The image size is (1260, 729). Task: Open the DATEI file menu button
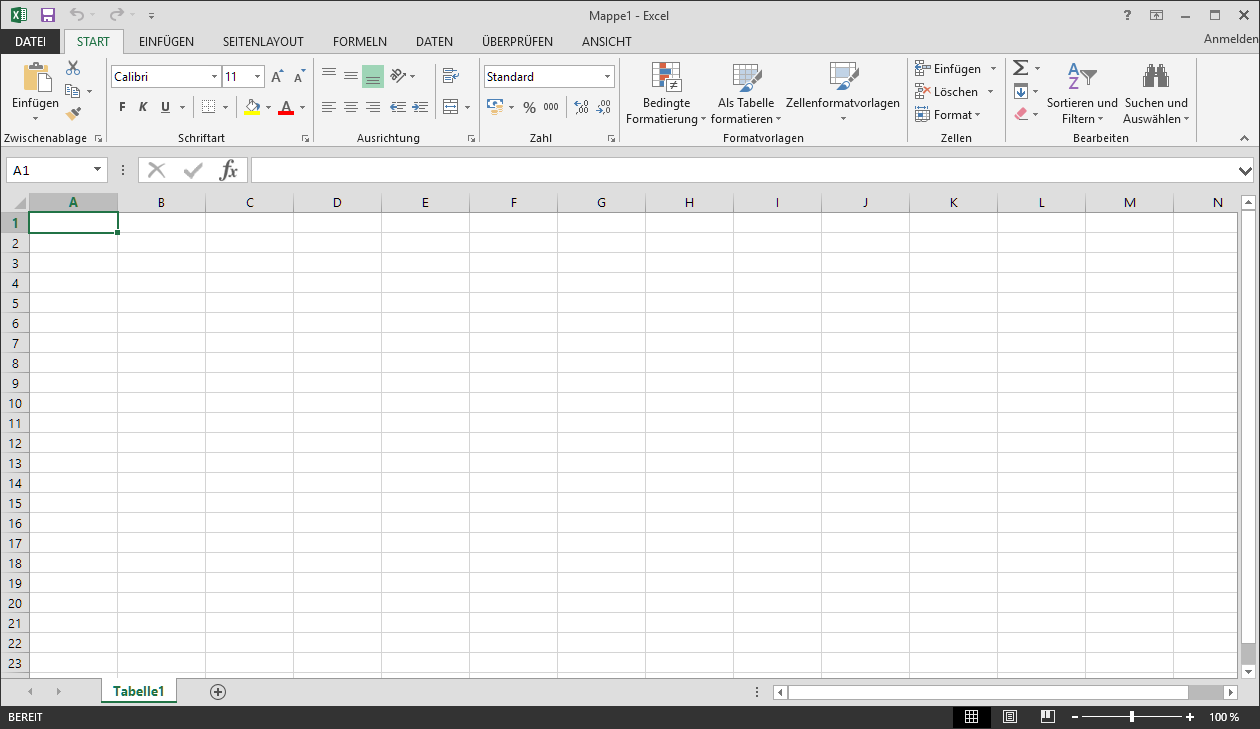[30, 42]
